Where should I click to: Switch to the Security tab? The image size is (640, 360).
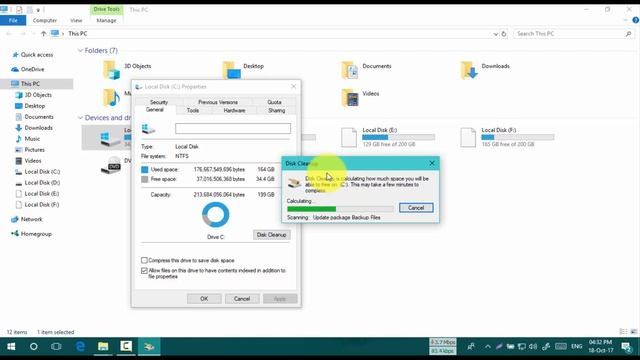click(159, 102)
